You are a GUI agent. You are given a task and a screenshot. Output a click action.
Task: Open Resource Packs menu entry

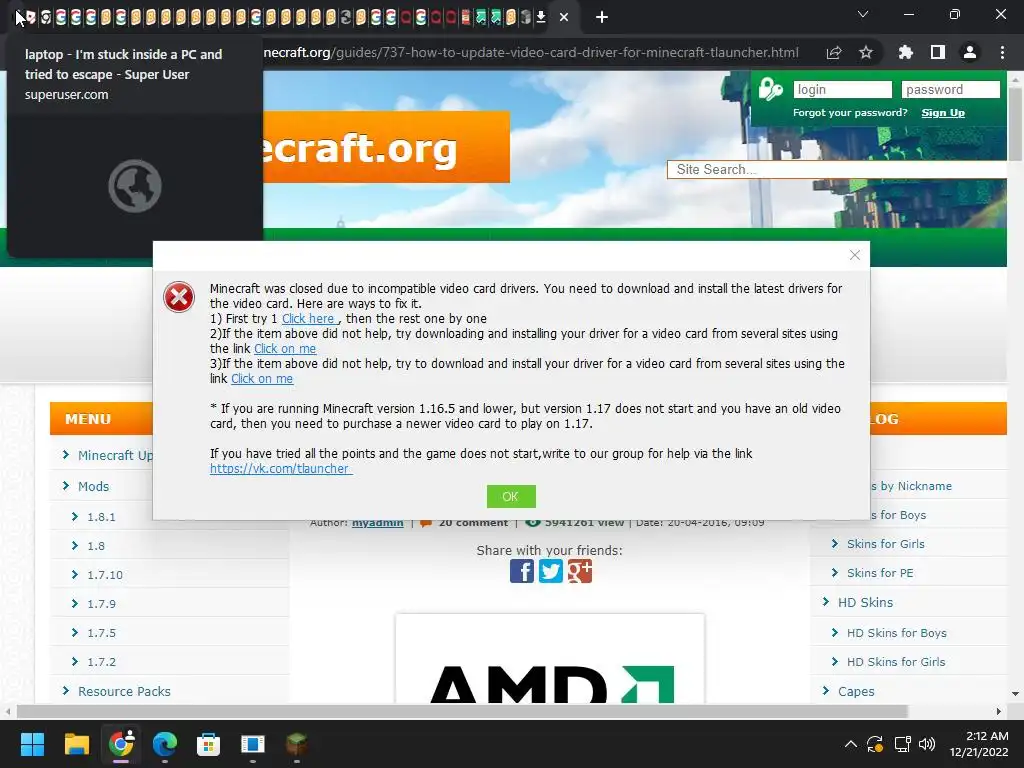point(124,691)
